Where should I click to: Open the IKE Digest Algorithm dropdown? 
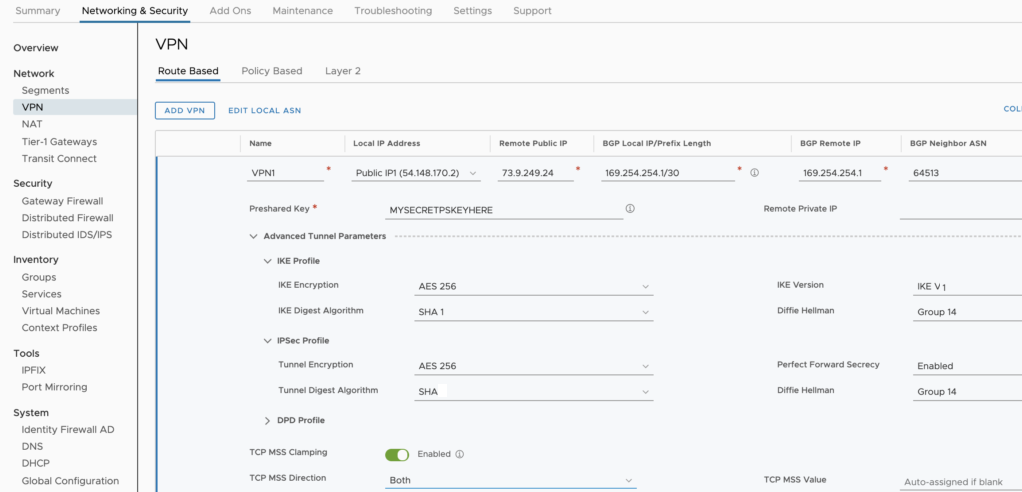534,312
